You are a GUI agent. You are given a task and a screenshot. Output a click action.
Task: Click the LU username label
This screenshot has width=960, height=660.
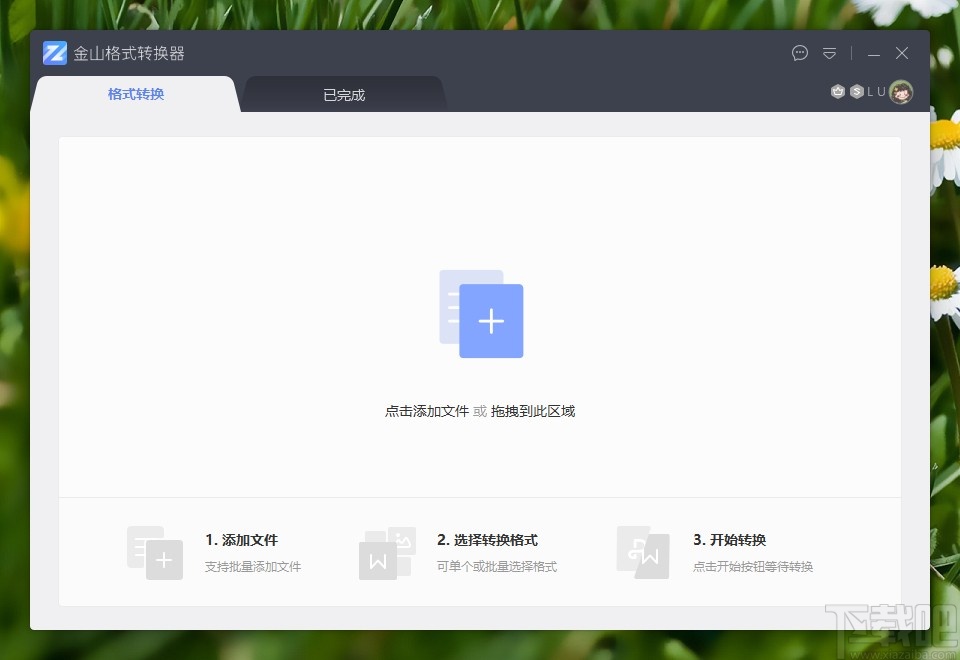877,91
